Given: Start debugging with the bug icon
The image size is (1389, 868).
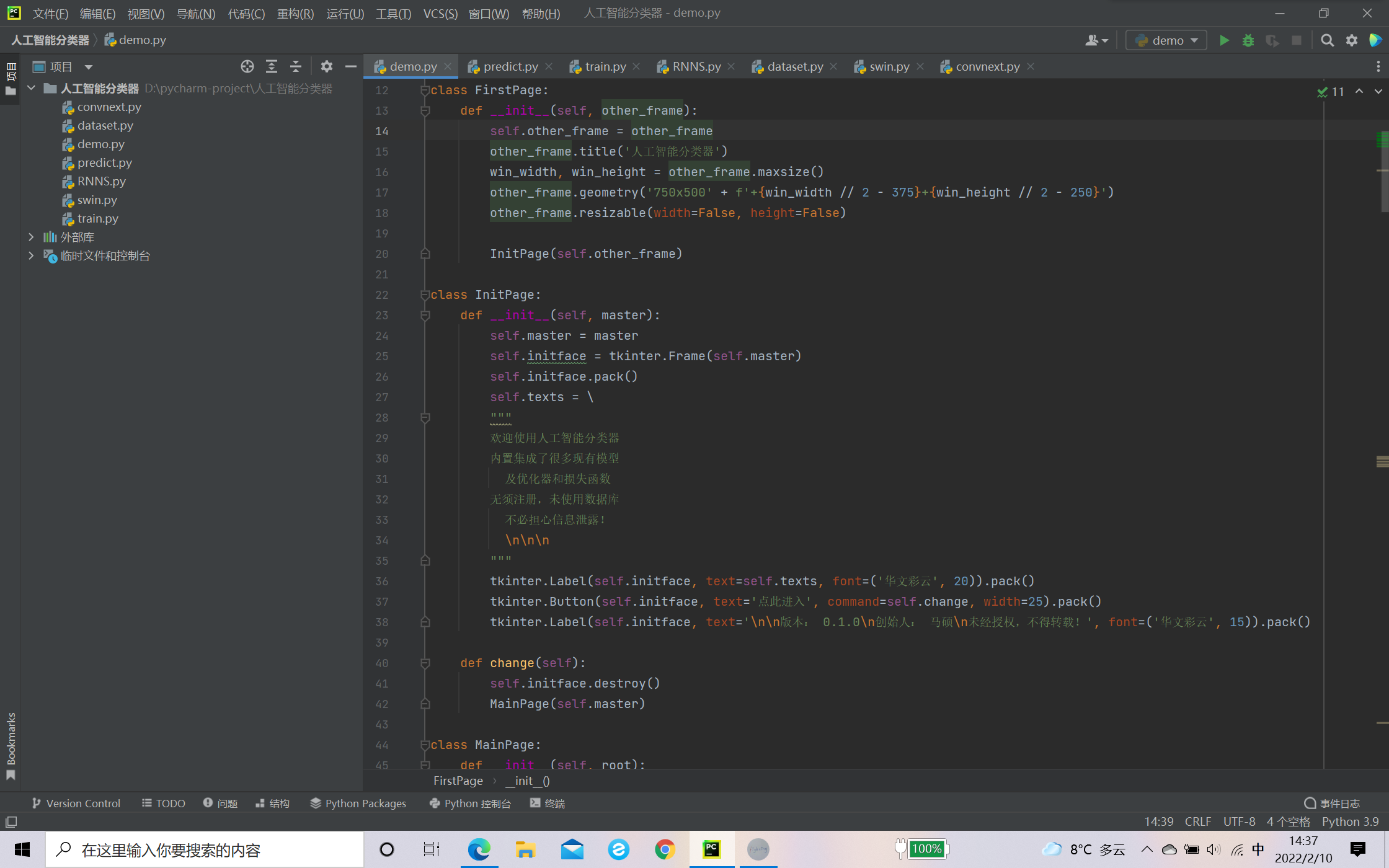Looking at the screenshot, I should (1248, 40).
